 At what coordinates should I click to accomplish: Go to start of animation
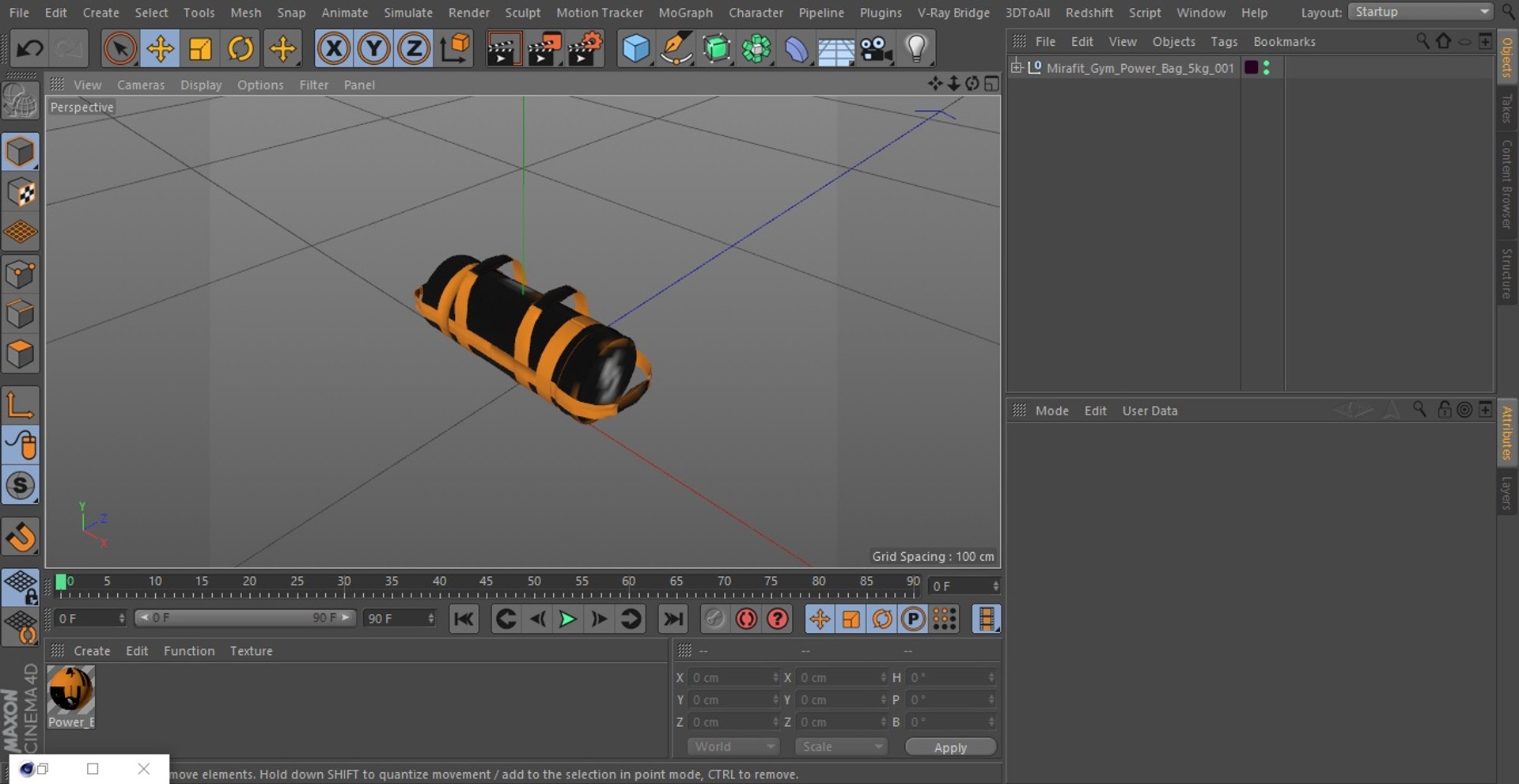coord(464,619)
